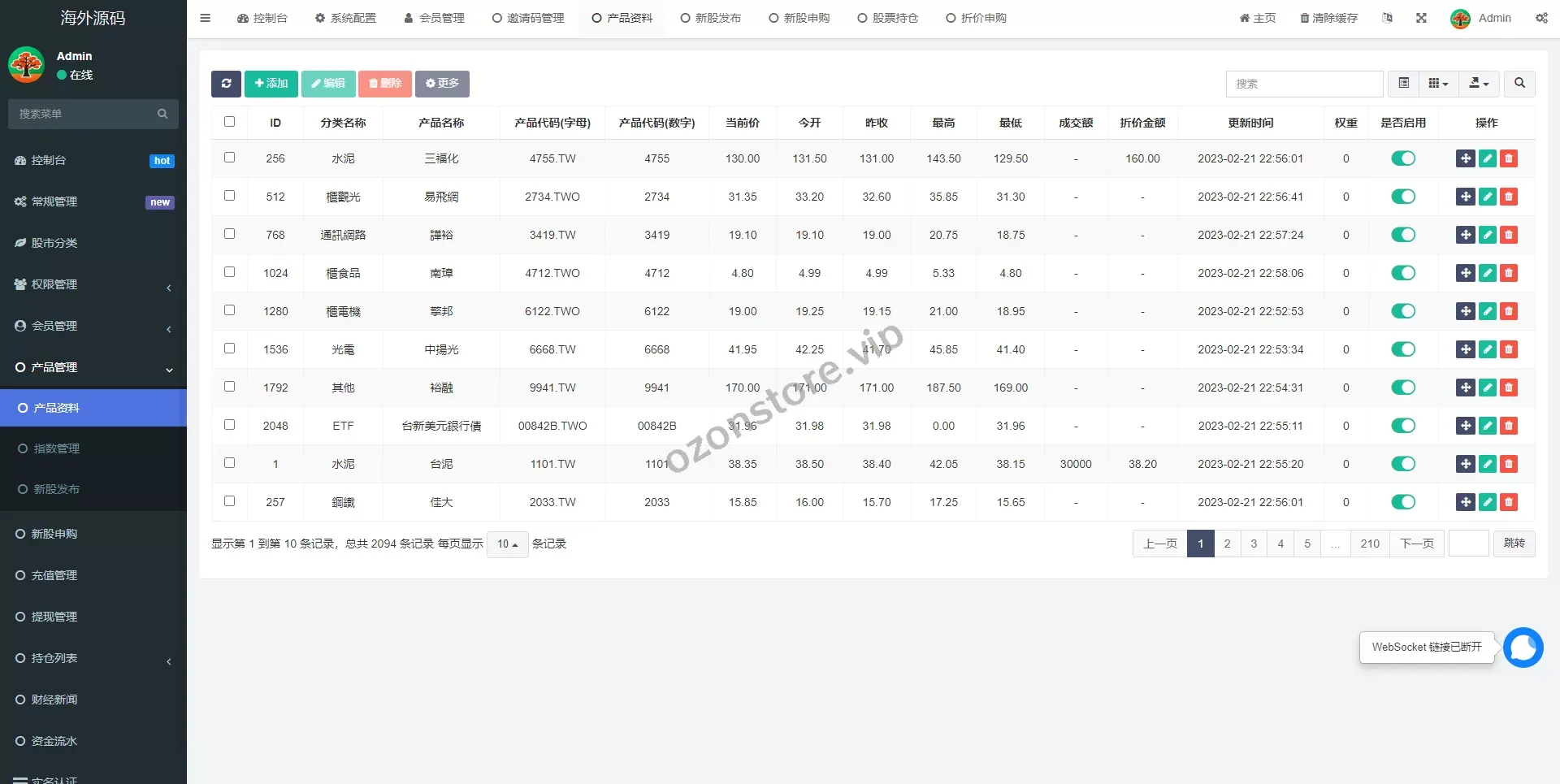Expand the 权限管理 sidebar menu

(93, 284)
